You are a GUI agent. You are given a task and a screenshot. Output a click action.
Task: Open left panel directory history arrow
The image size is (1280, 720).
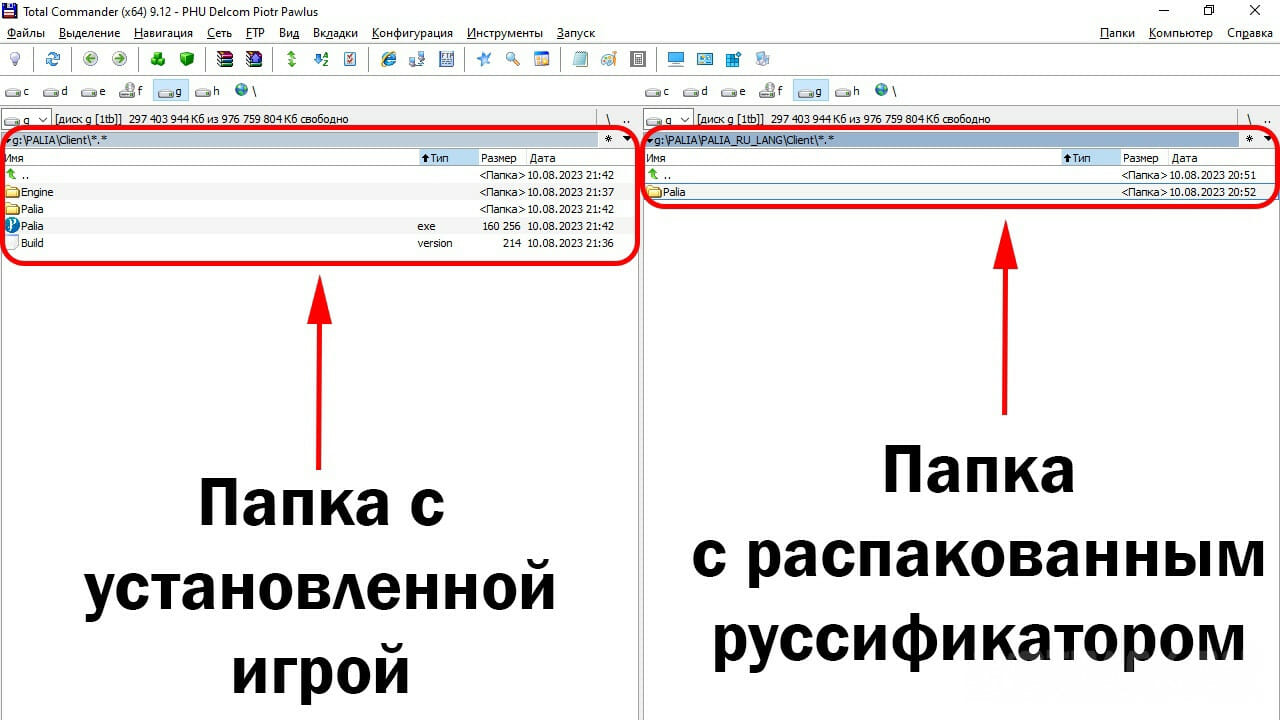627,139
